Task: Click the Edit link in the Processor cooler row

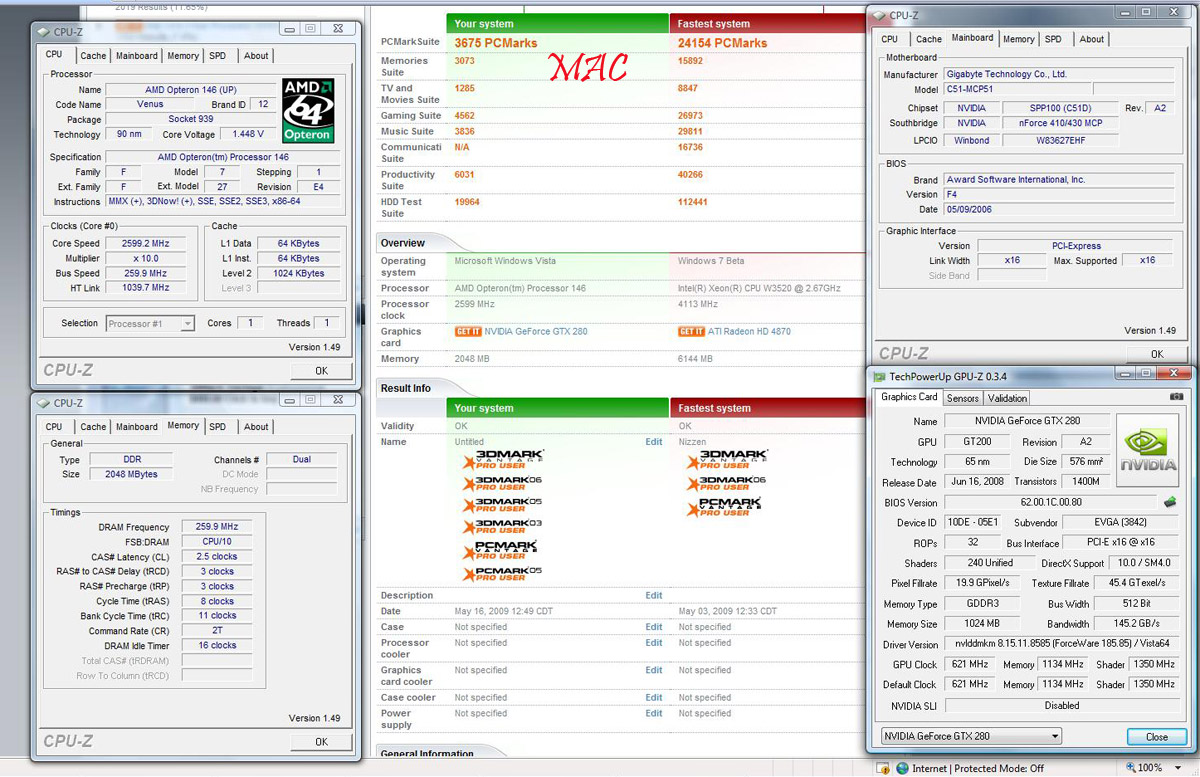Action: tap(654, 643)
